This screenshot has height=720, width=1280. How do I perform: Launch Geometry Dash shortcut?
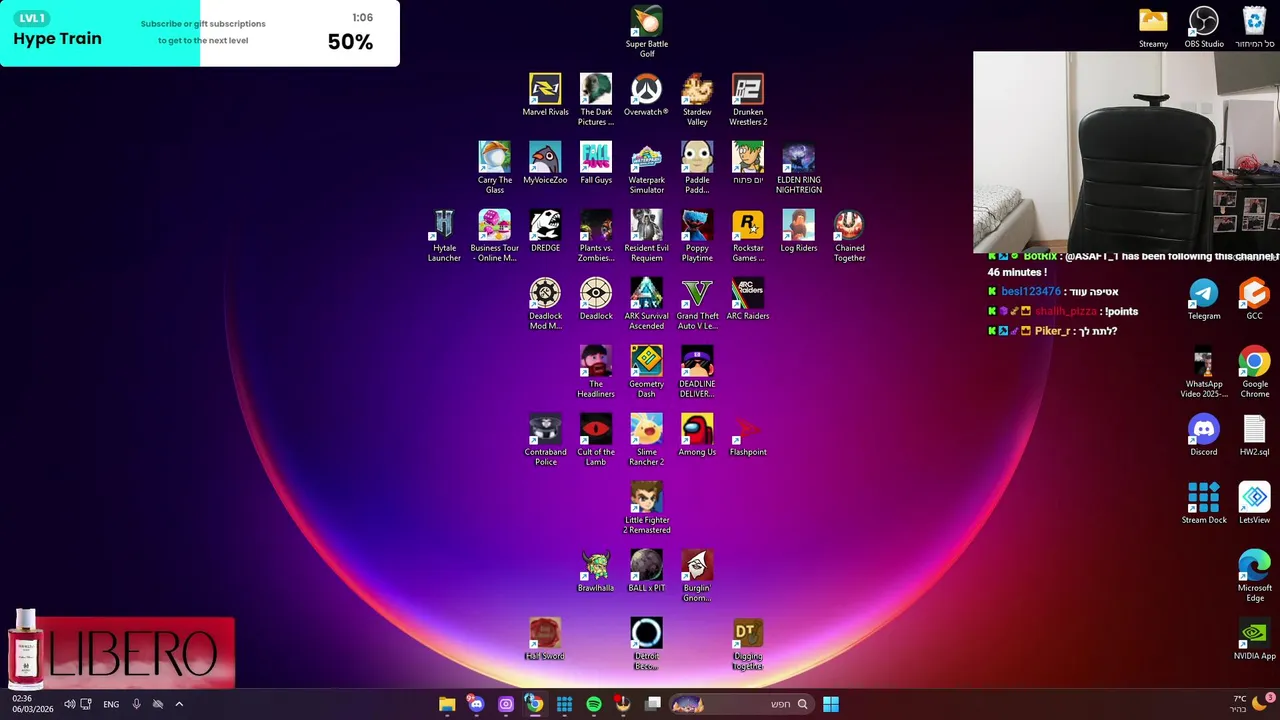[646, 371]
